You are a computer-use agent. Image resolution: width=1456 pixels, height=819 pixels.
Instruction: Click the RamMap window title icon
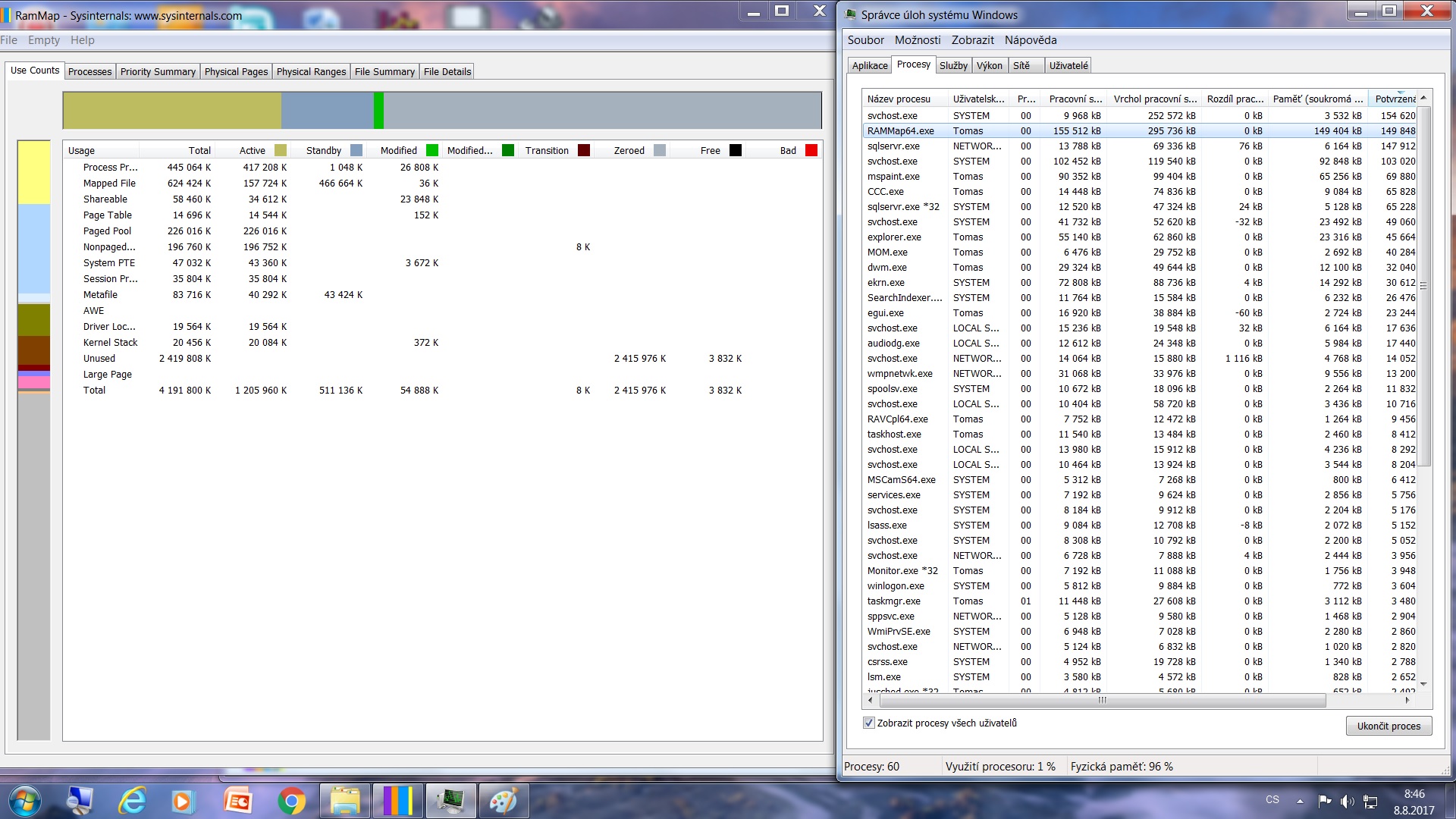(x=6, y=15)
